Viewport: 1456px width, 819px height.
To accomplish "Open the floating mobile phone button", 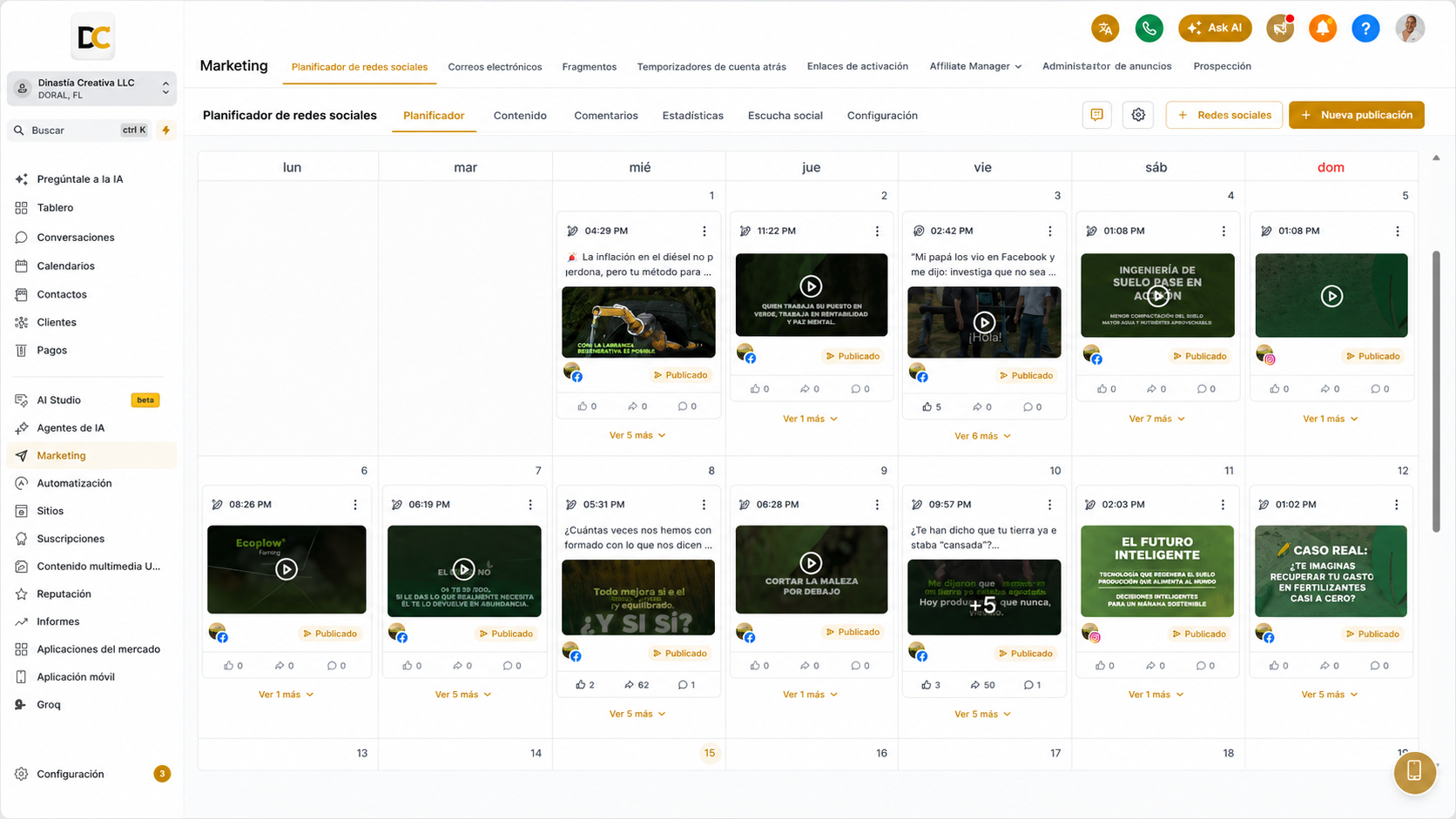I will (1414, 771).
